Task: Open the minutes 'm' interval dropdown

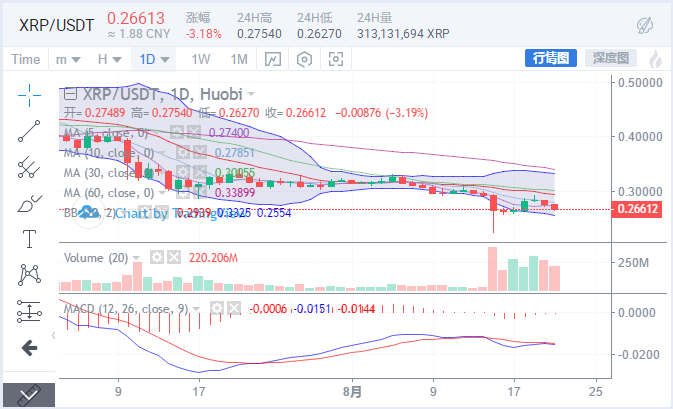Action: [x=68, y=59]
